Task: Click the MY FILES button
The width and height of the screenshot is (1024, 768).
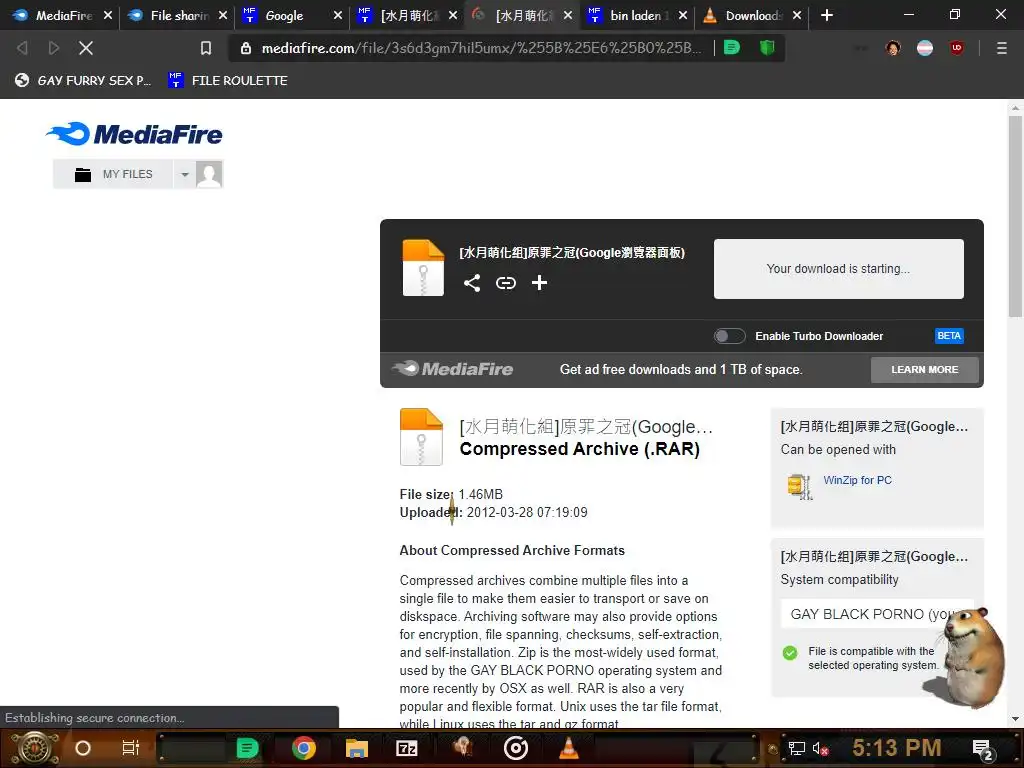Action: [x=113, y=174]
